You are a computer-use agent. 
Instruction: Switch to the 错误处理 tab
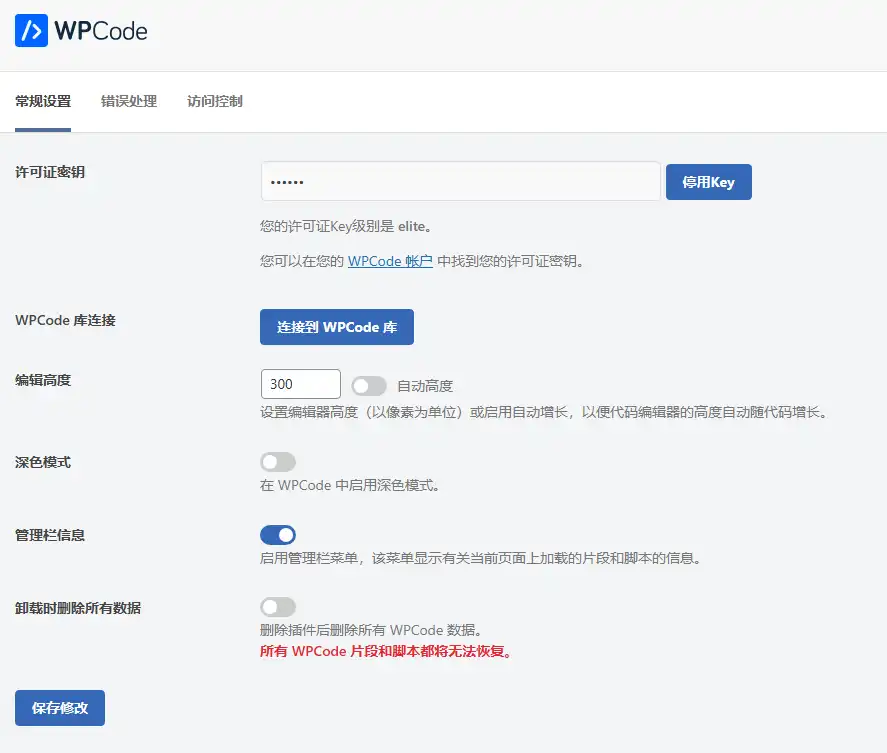click(x=128, y=101)
